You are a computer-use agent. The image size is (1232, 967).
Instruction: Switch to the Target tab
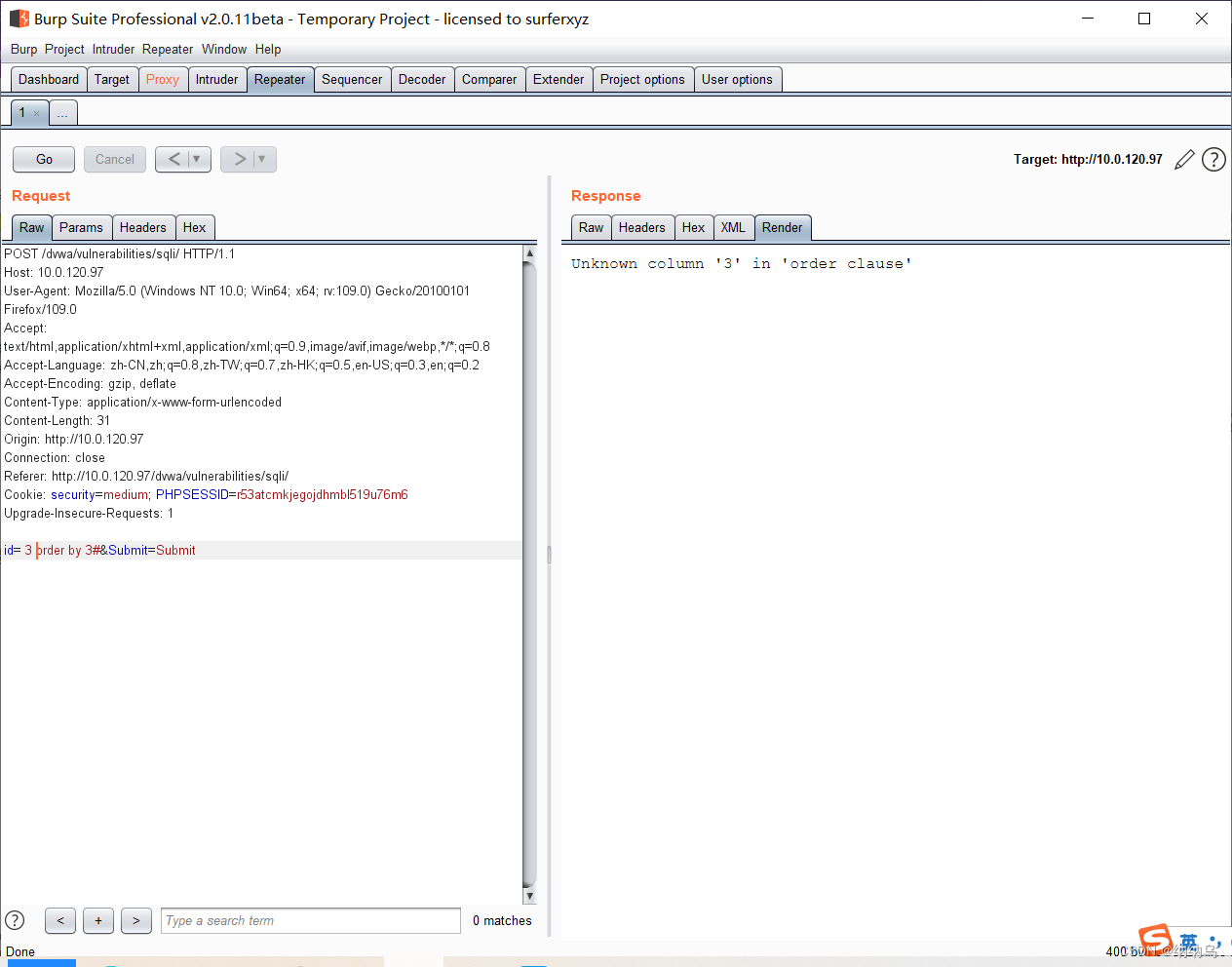[x=112, y=80]
